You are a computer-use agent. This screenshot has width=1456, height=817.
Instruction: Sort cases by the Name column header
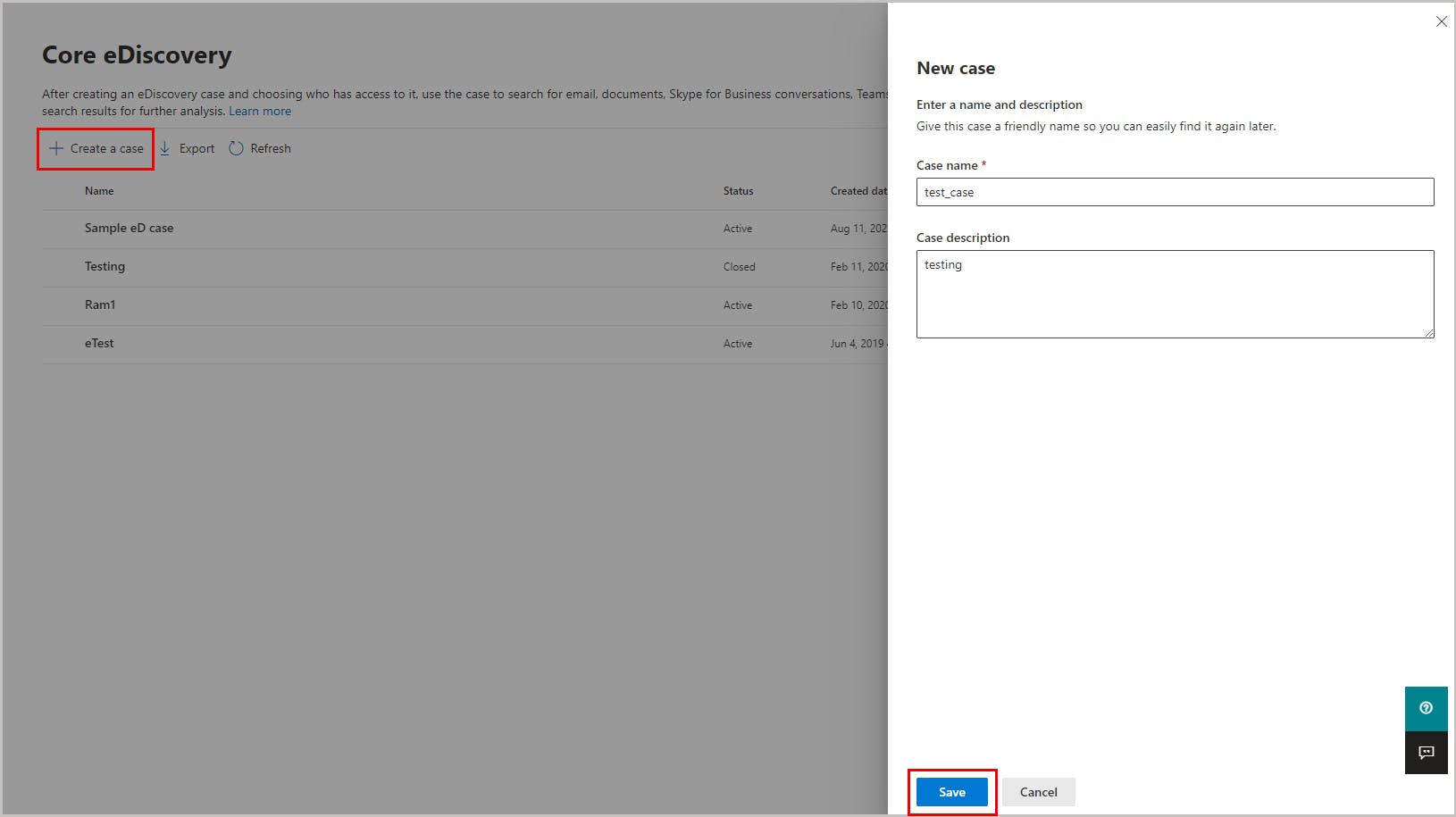click(x=99, y=191)
